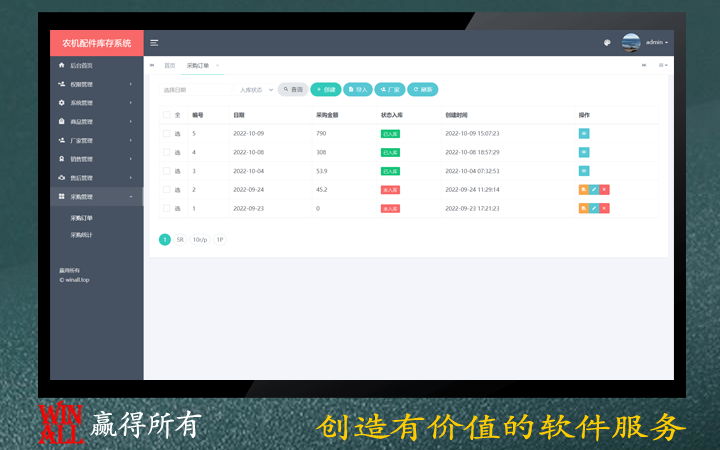
Task: Click the 厂家 button in the toolbar
Action: click(x=390, y=90)
